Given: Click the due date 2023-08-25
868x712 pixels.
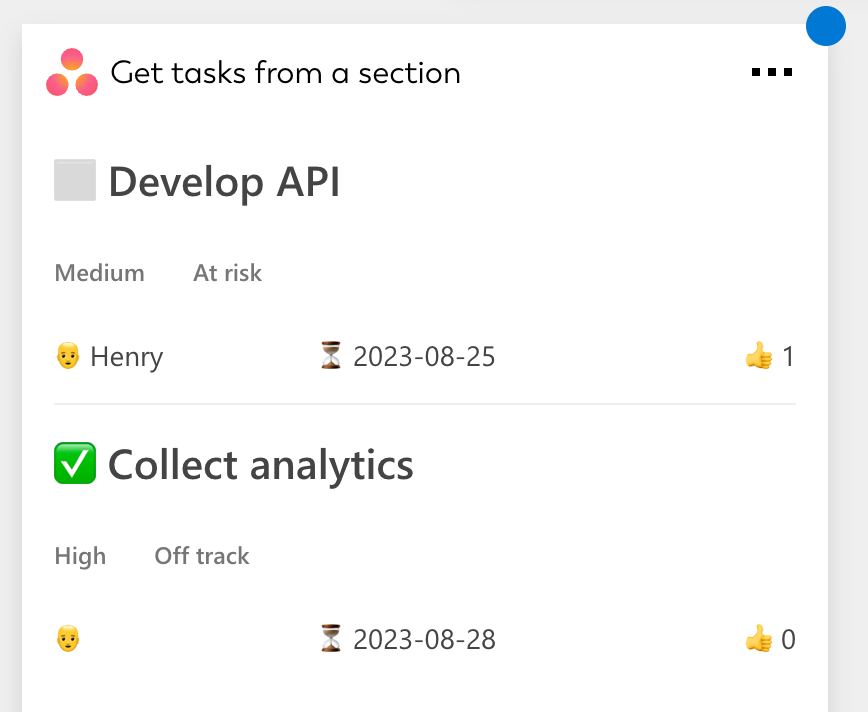Looking at the screenshot, I should click(x=424, y=357).
